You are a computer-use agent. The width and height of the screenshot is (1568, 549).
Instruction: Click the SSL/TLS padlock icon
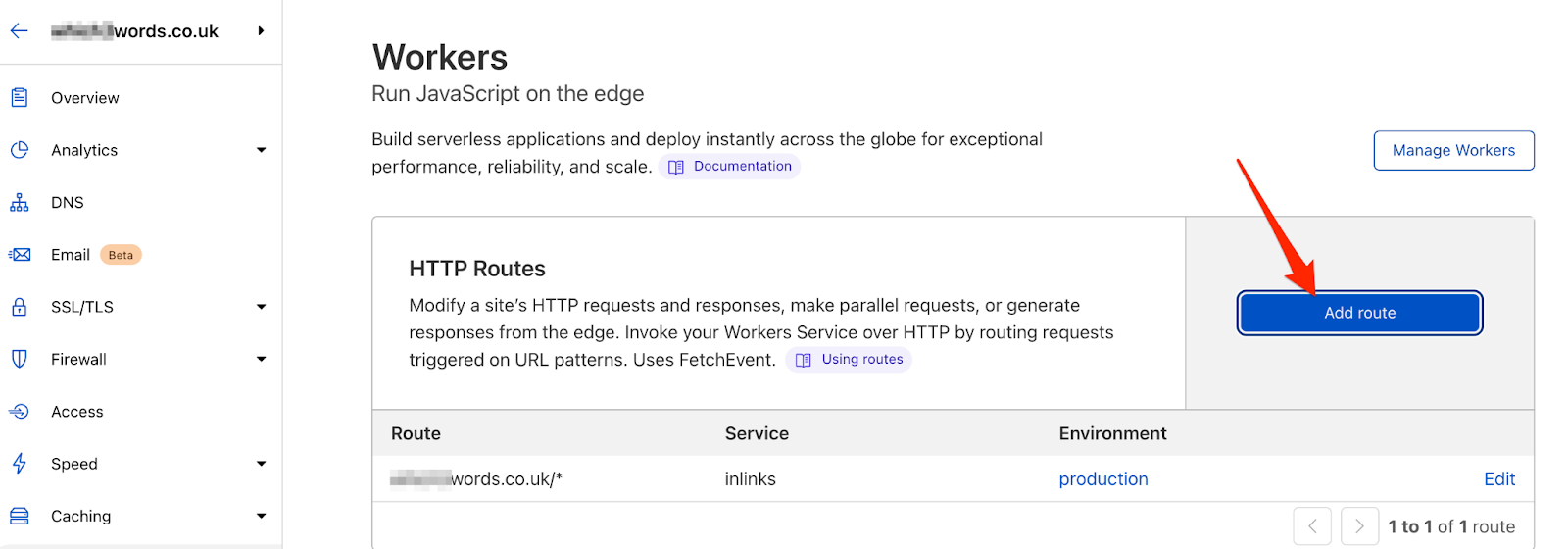pyautogui.click(x=19, y=307)
